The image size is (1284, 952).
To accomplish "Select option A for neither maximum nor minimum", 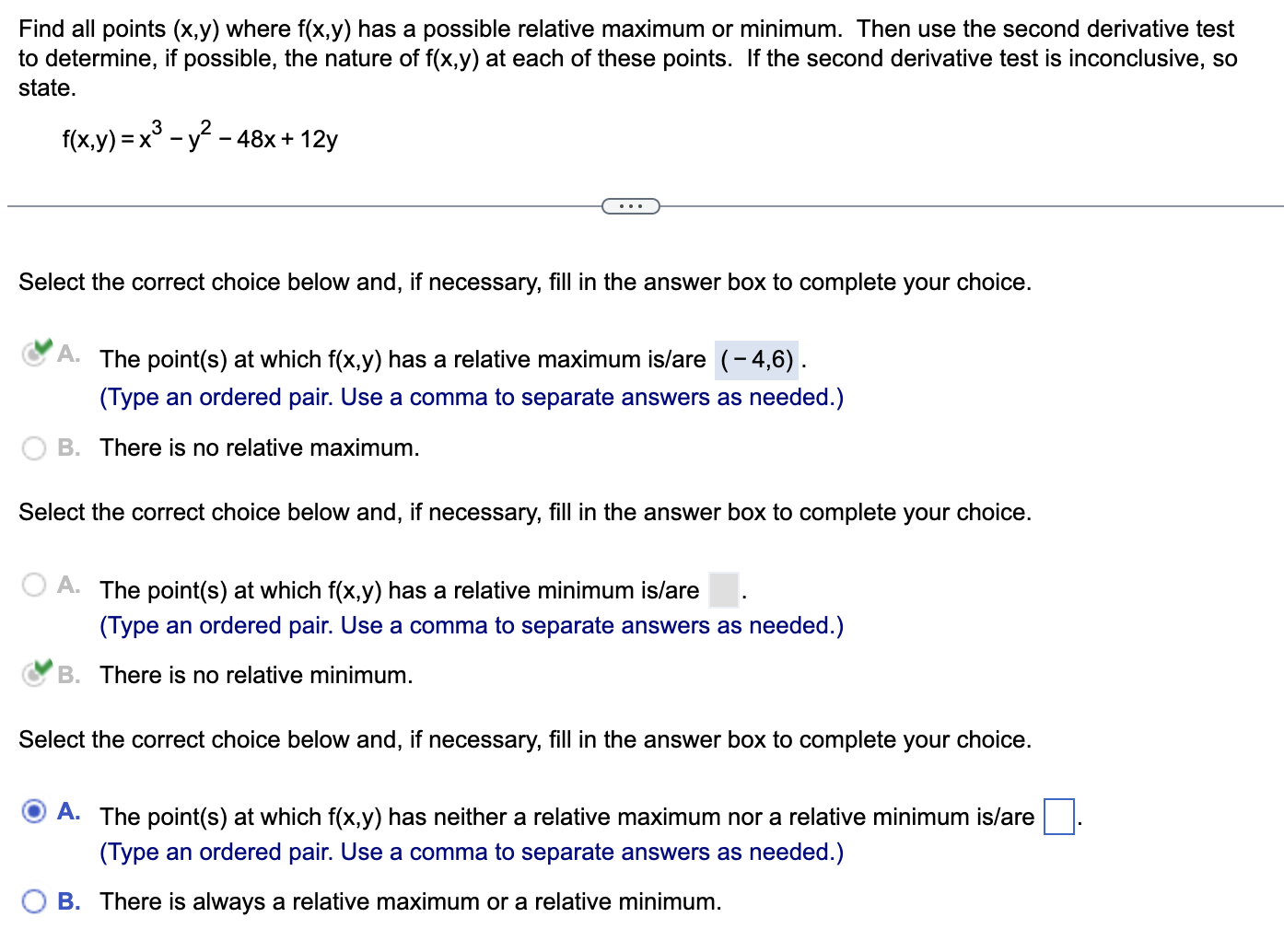I will tap(34, 810).
